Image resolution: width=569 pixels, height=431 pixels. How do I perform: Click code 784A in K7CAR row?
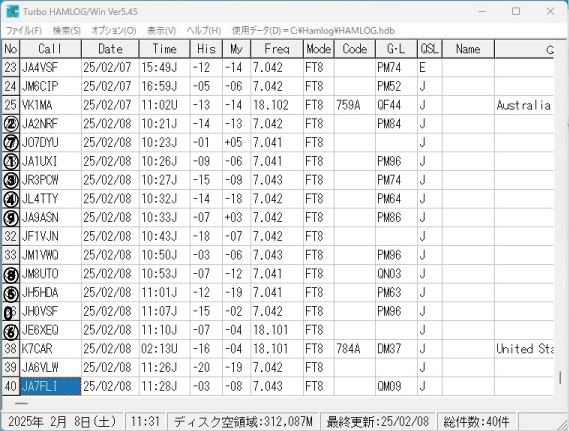[x=348, y=349]
